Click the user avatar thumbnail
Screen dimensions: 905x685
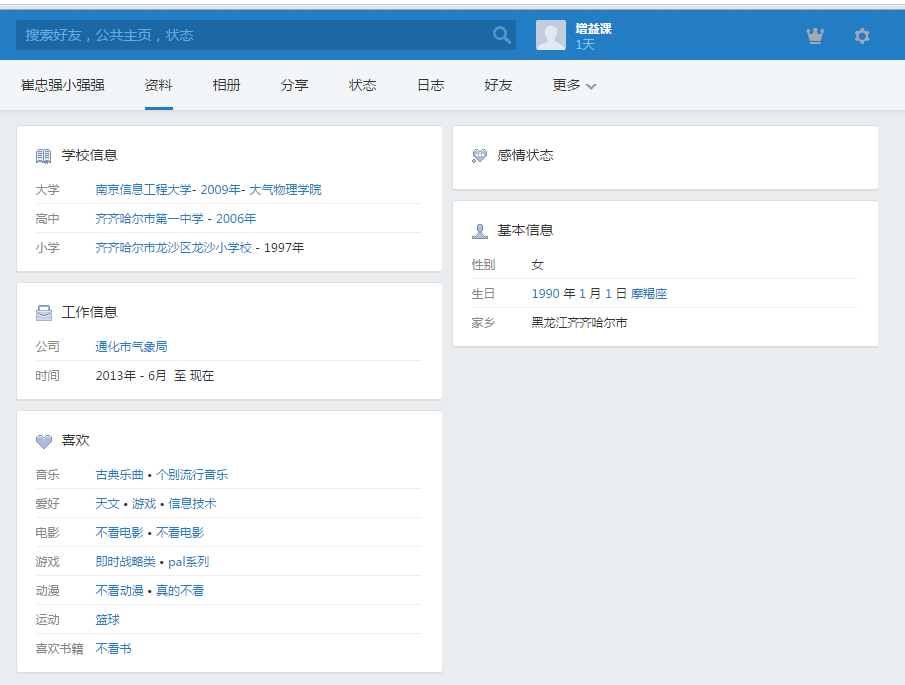tap(551, 35)
